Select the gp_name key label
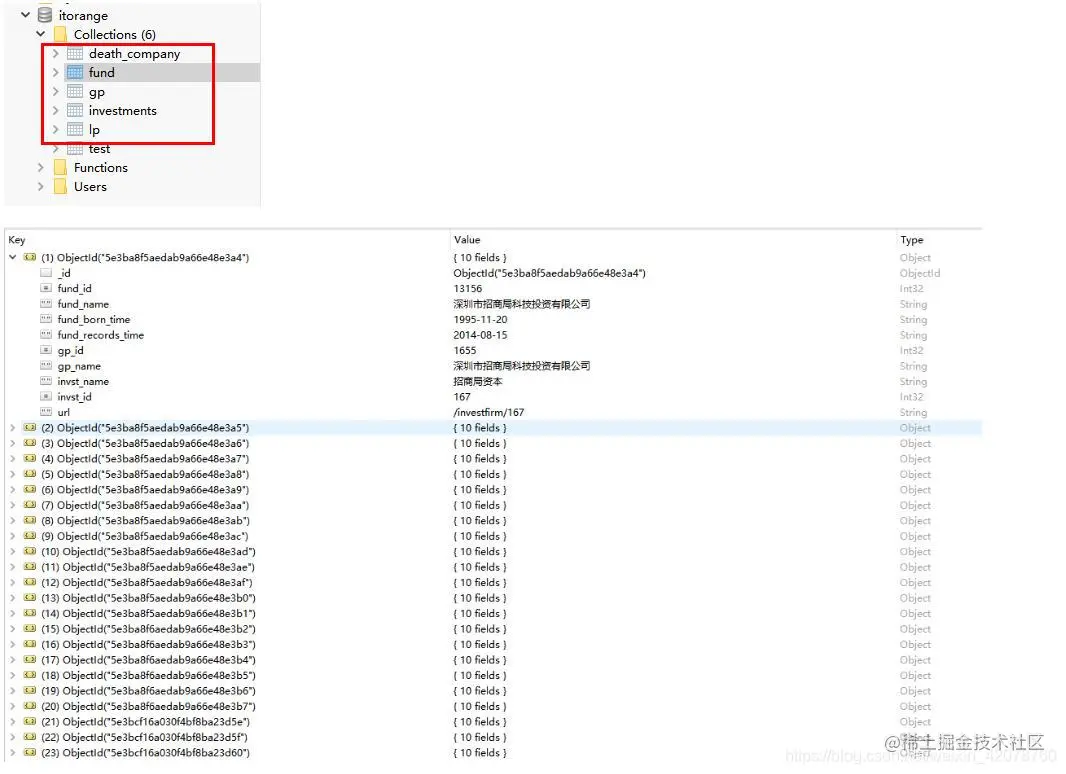The image size is (1066, 774). pyautogui.click(x=79, y=366)
